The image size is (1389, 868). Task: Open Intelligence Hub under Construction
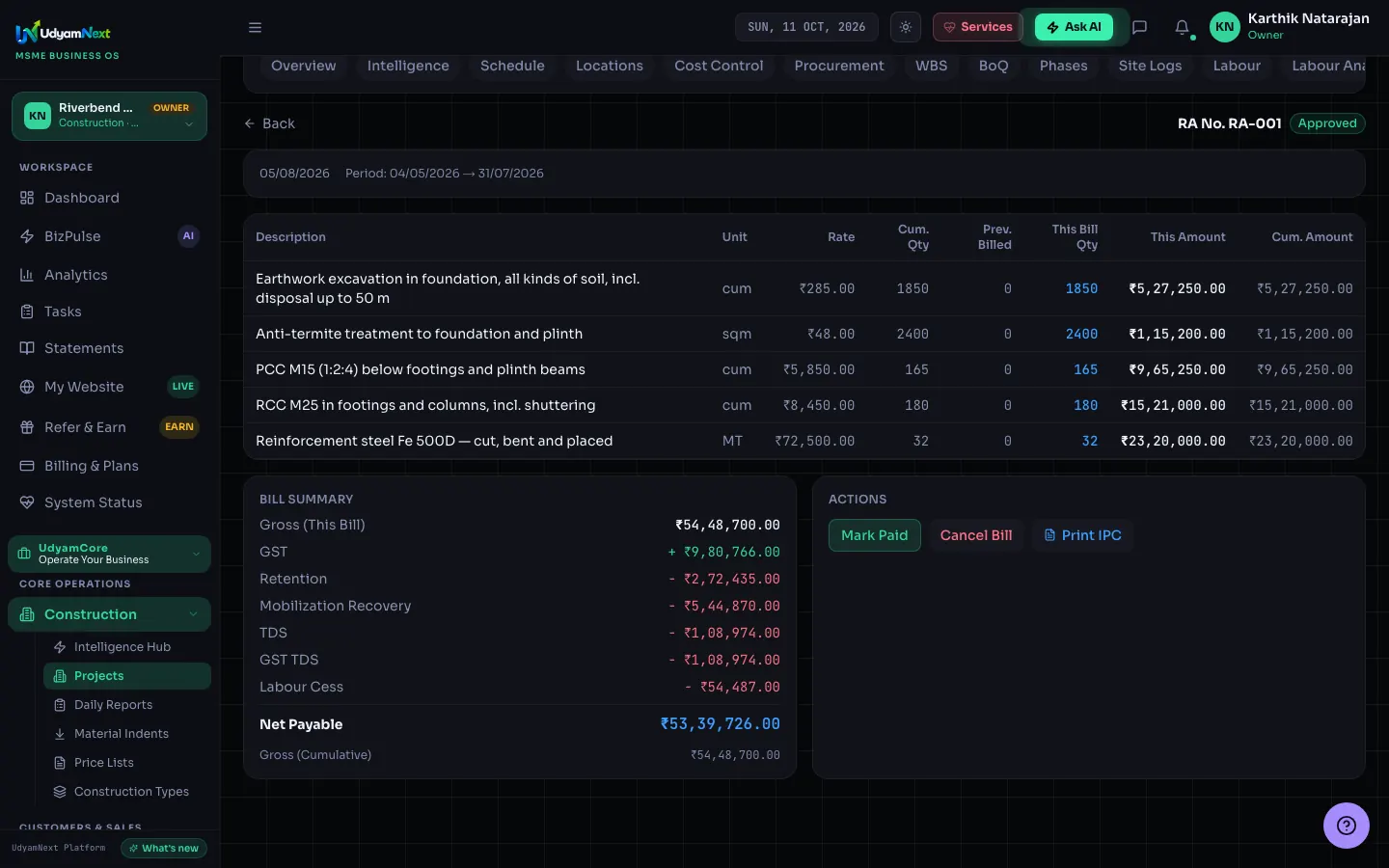point(126,647)
